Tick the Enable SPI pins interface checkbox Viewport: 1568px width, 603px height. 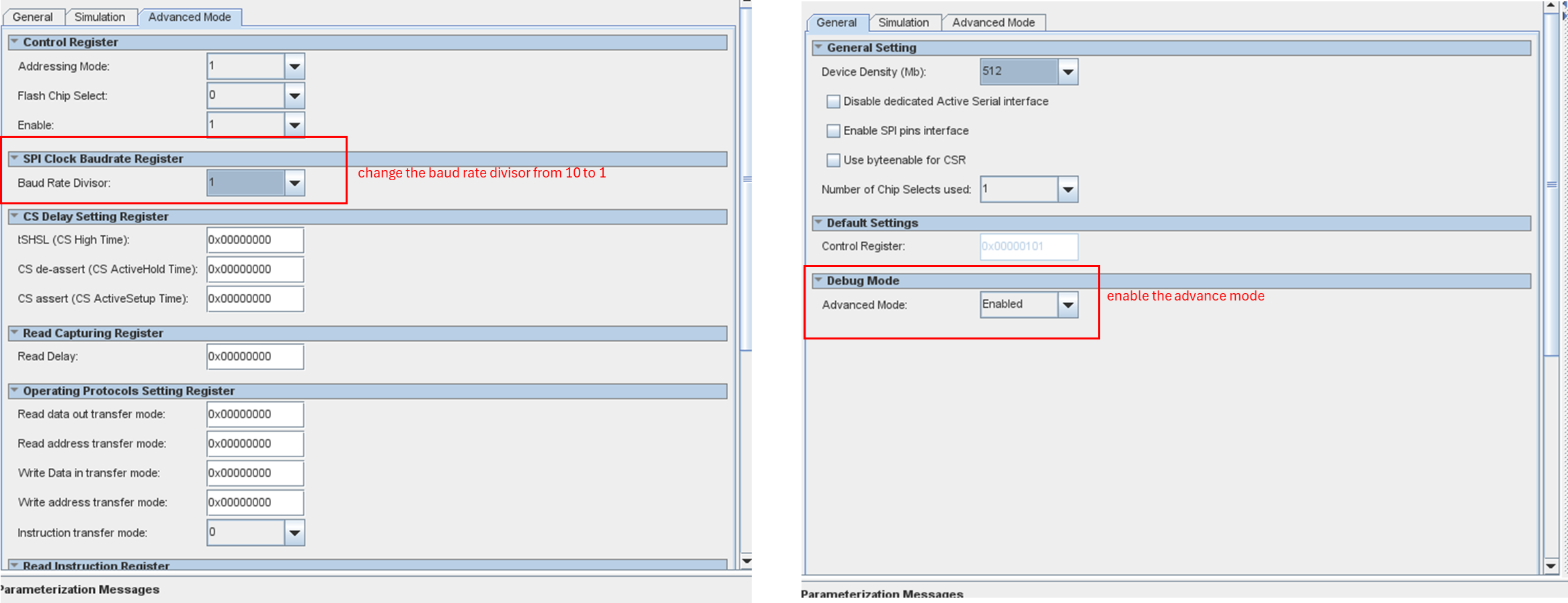pos(834,131)
